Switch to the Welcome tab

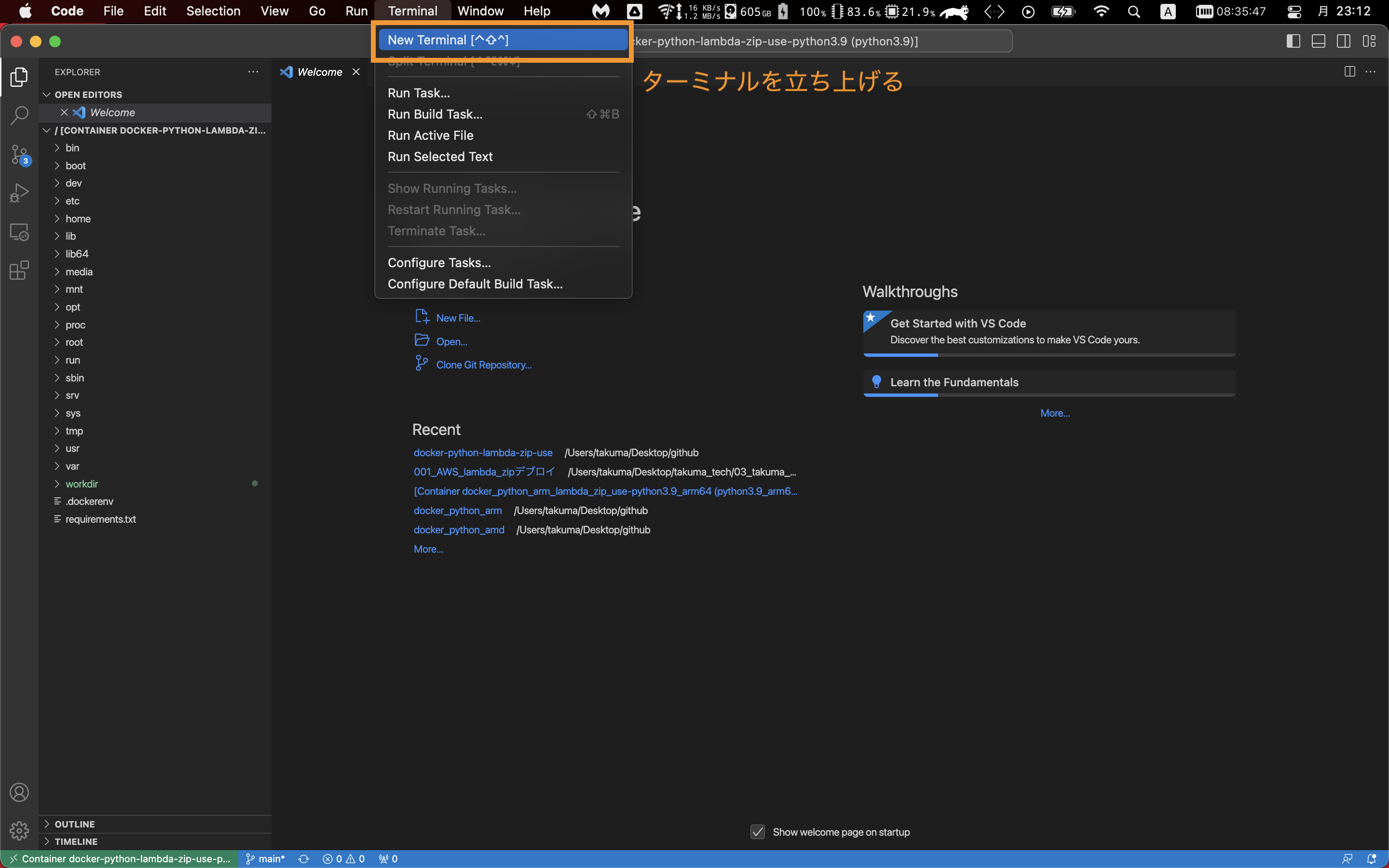click(x=319, y=72)
